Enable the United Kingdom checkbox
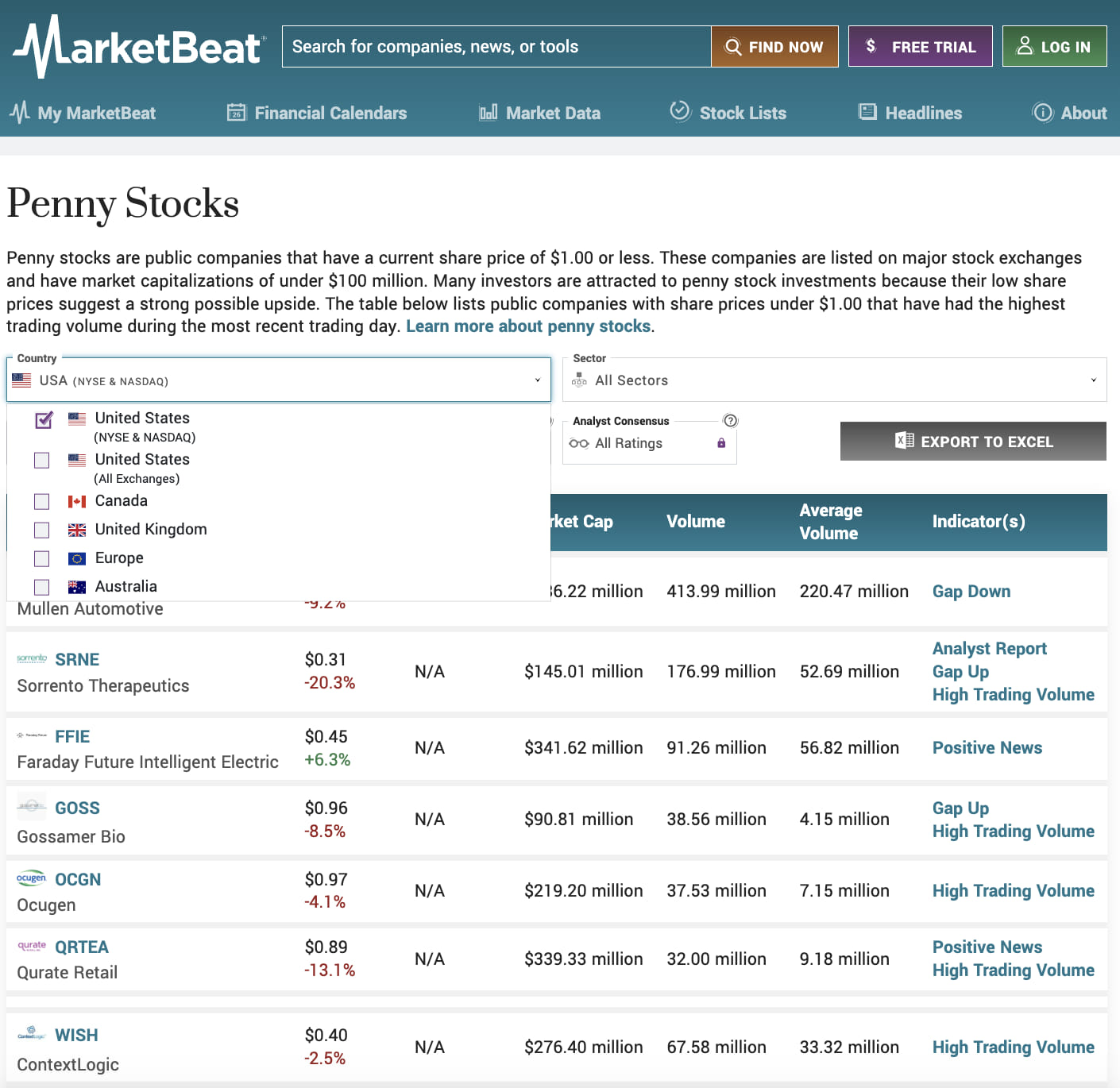Image resolution: width=1120 pixels, height=1088 pixels. (x=42, y=530)
